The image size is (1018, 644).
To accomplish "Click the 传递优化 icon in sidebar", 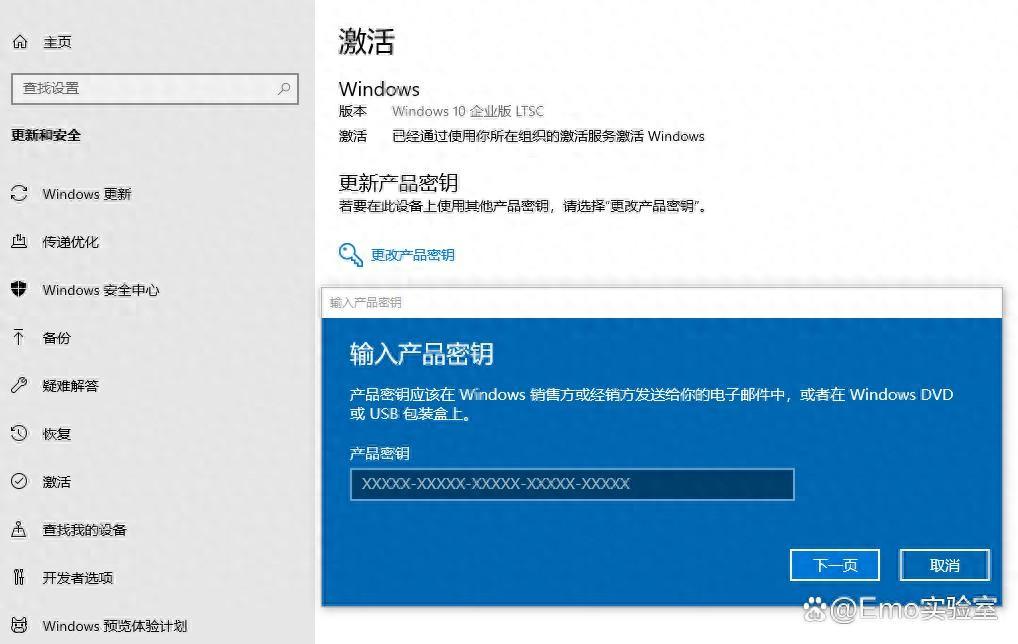I will pos(19,242).
